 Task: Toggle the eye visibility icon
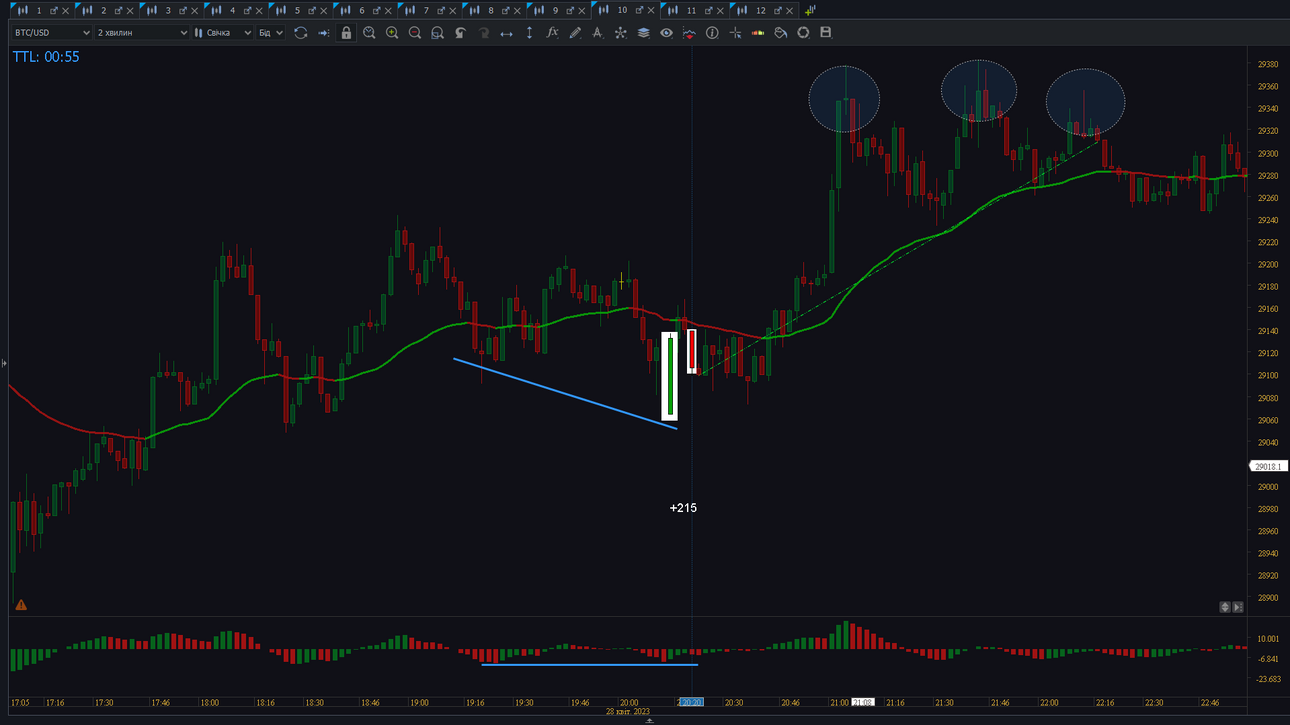coord(666,33)
